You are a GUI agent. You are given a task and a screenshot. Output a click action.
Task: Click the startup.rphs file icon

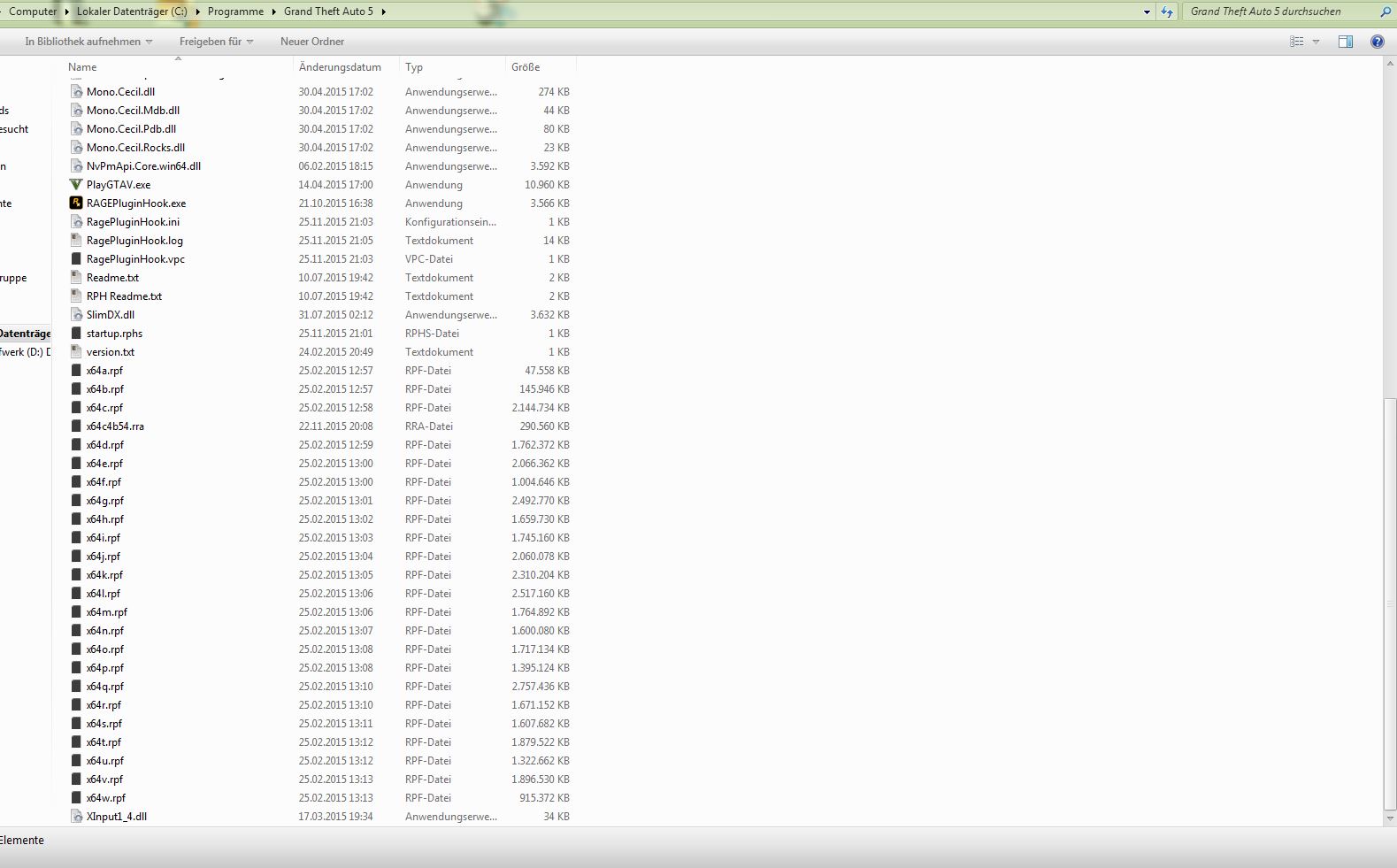click(x=76, y=334)
